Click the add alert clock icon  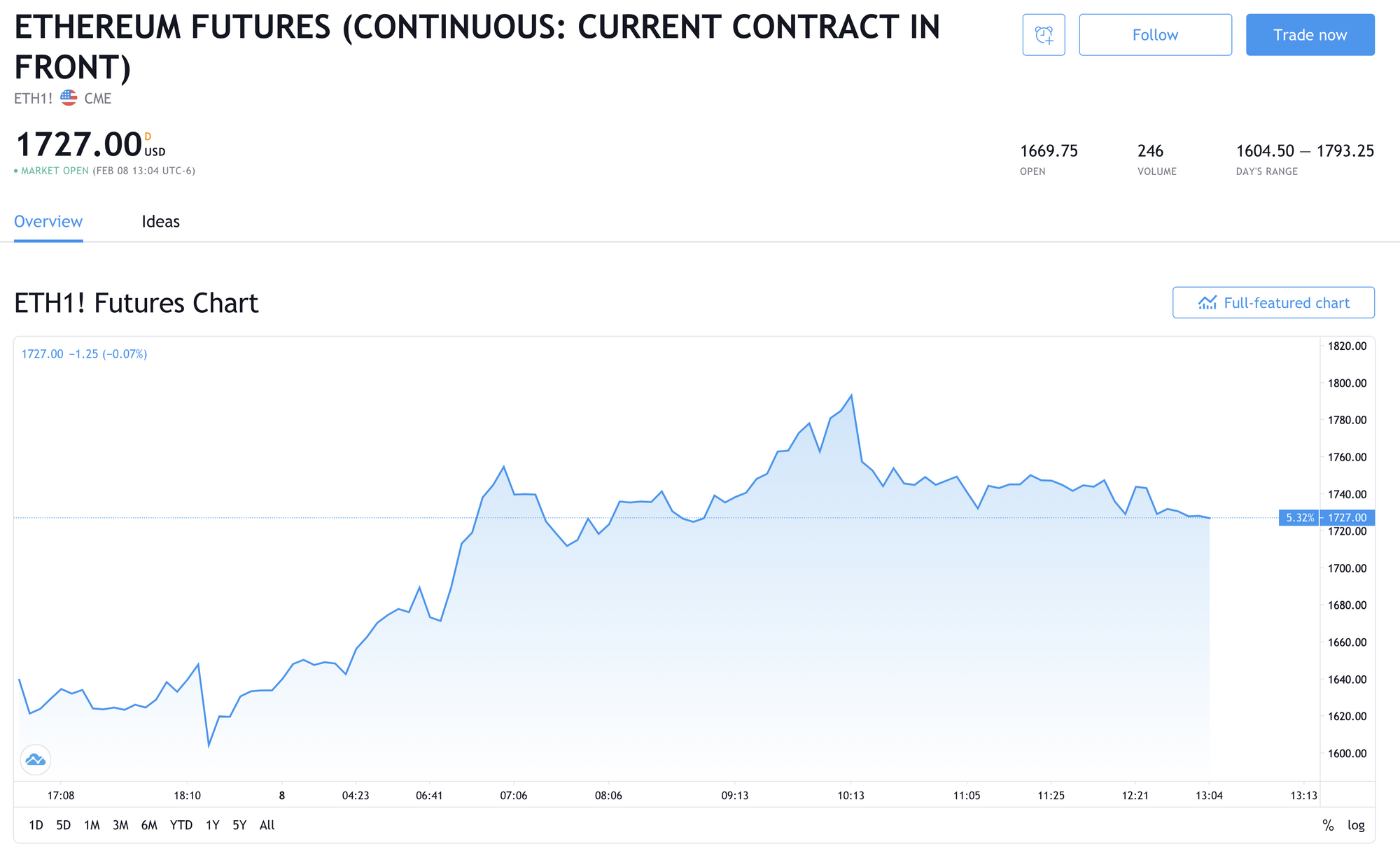(1043, 35)
